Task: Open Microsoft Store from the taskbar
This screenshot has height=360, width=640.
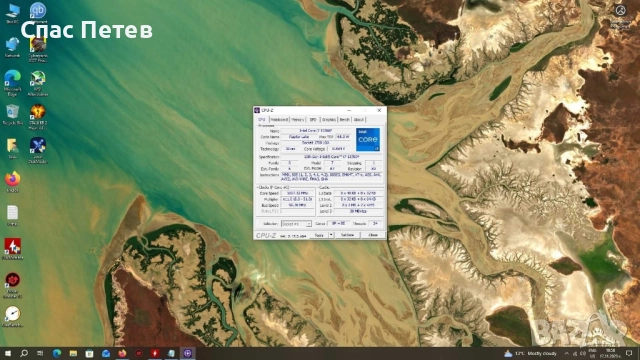Action: [89, 353]
